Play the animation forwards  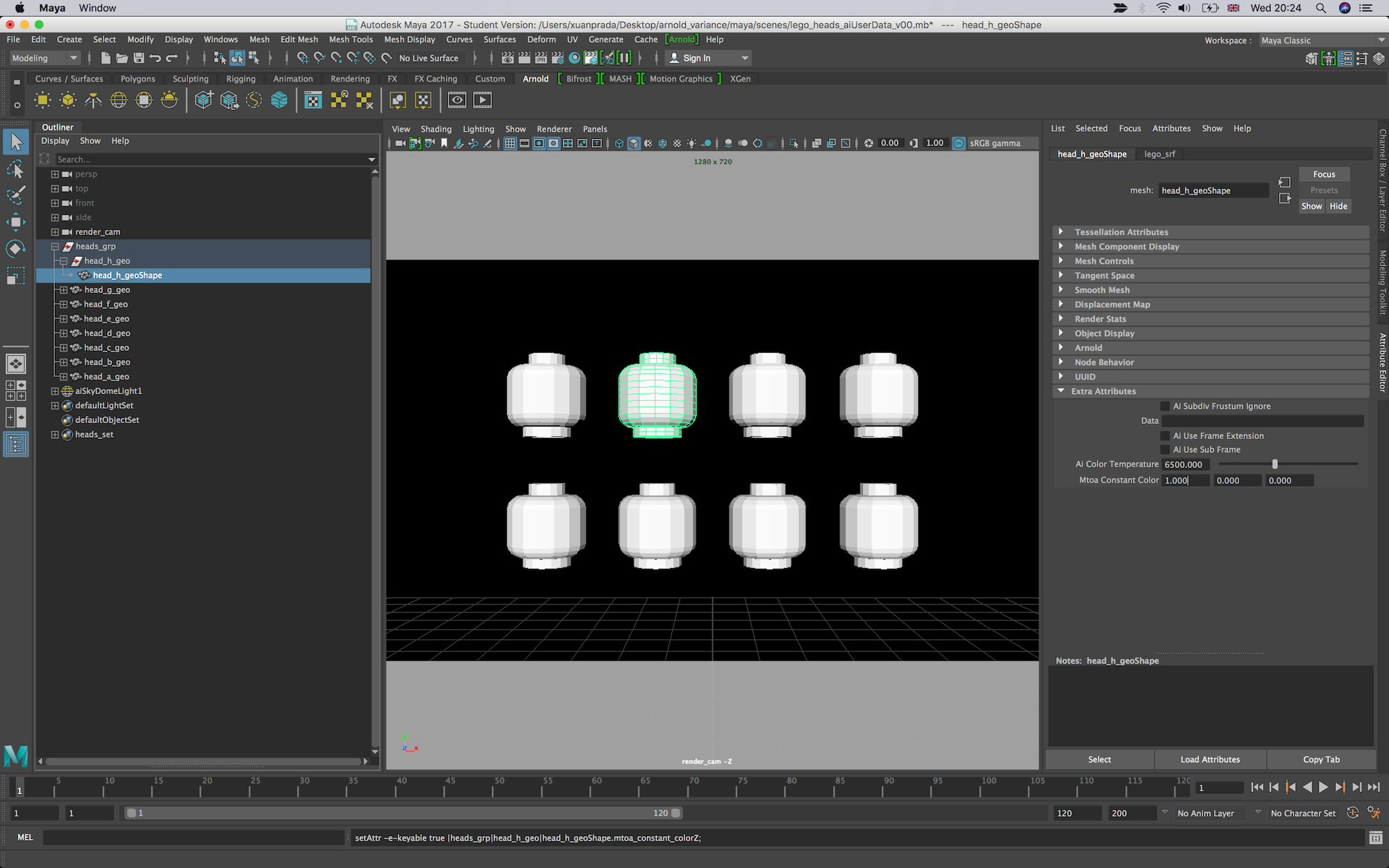[1323, 787]
